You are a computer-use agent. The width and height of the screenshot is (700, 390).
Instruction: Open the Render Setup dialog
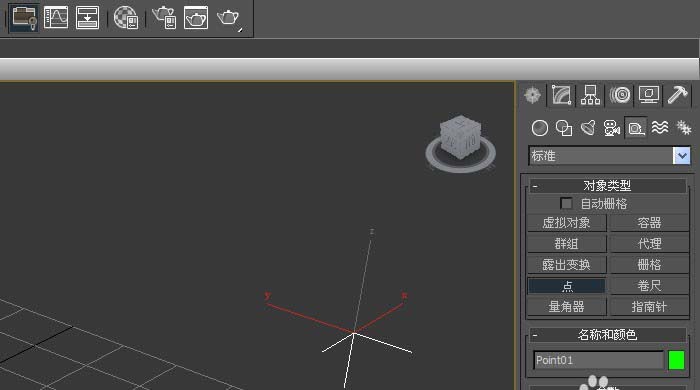164,17
